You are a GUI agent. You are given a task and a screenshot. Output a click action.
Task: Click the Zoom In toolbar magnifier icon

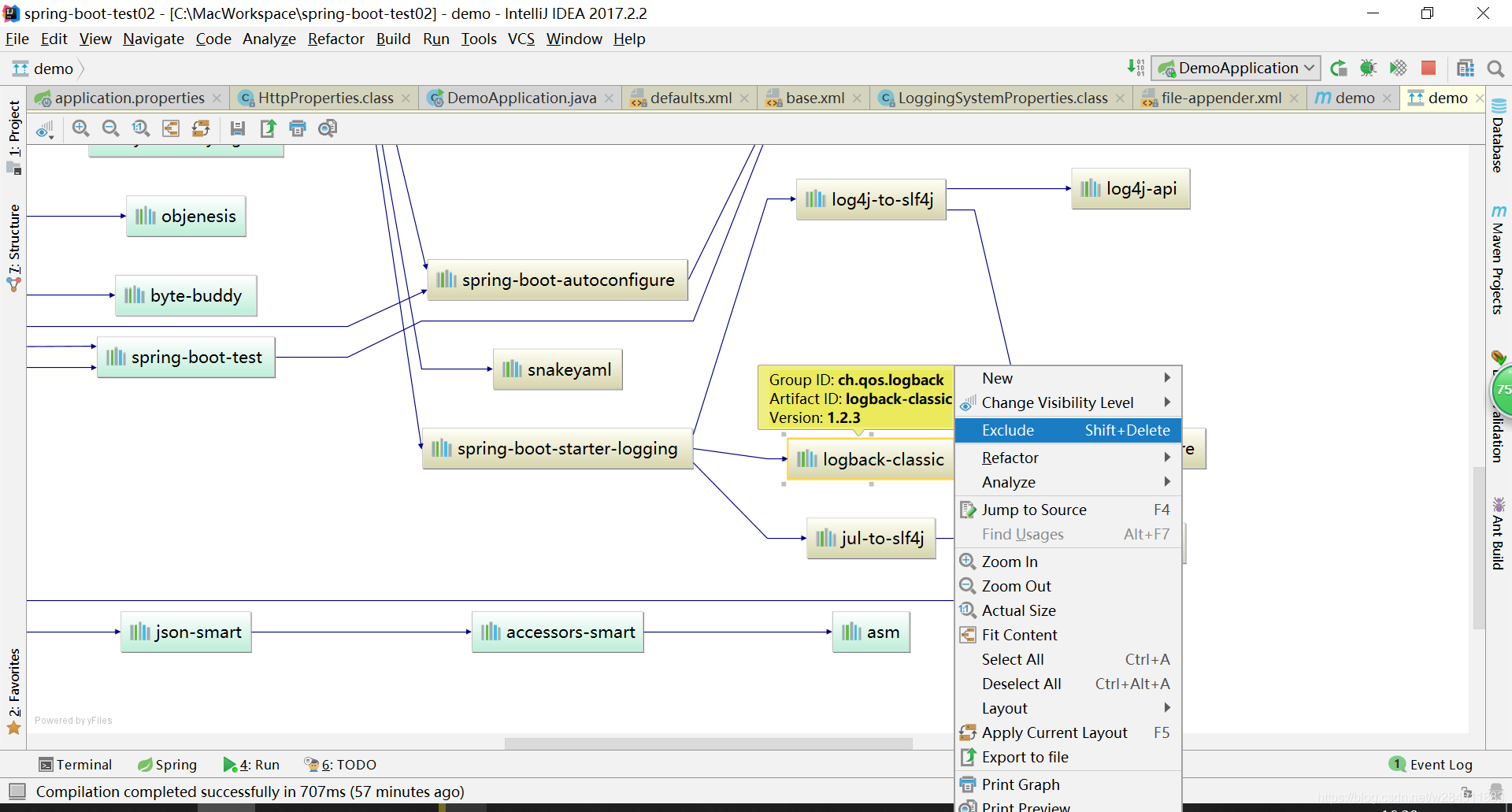pos(80,128)
